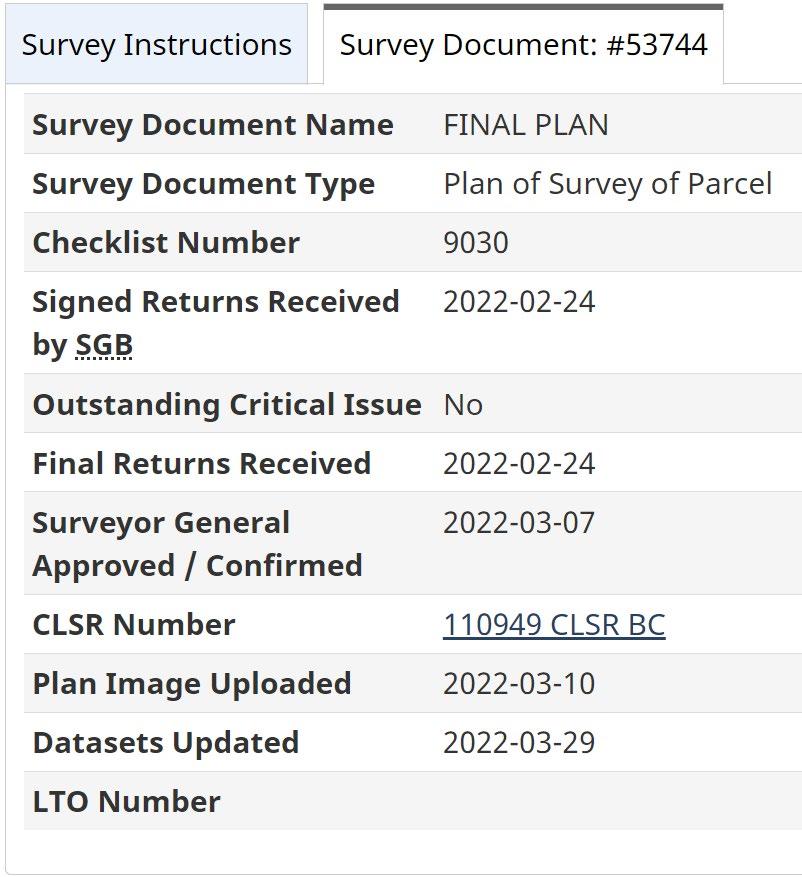Click the Outstanding Critical Issue label
This screenshot has width=802, height=877.
(x=227, y=405)
